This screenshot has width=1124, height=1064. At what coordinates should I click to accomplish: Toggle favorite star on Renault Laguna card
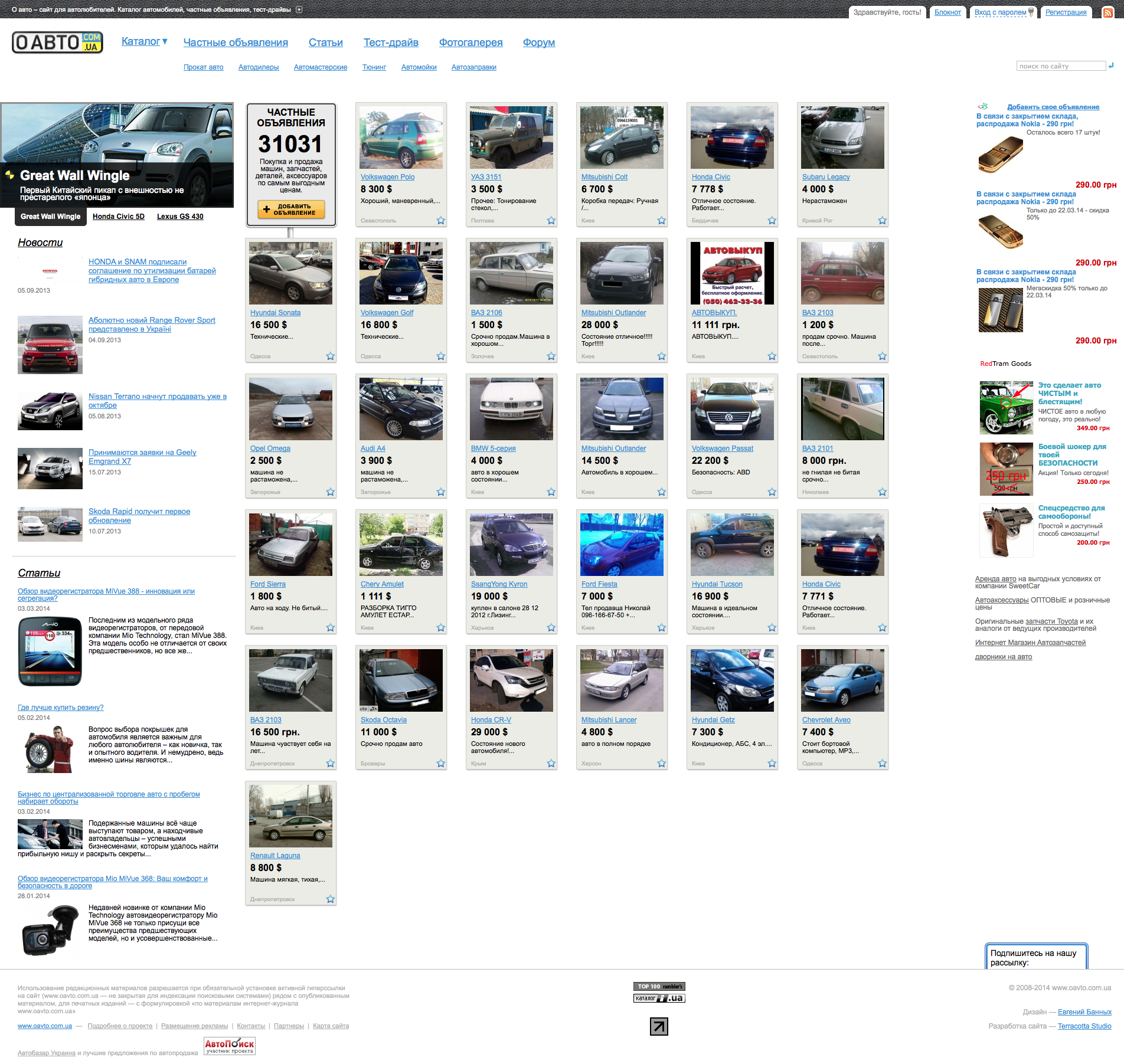coord(331,899)
